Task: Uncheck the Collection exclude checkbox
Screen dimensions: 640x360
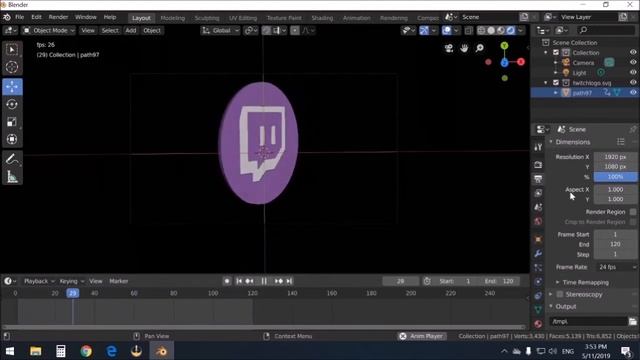Action: point(556,53)
